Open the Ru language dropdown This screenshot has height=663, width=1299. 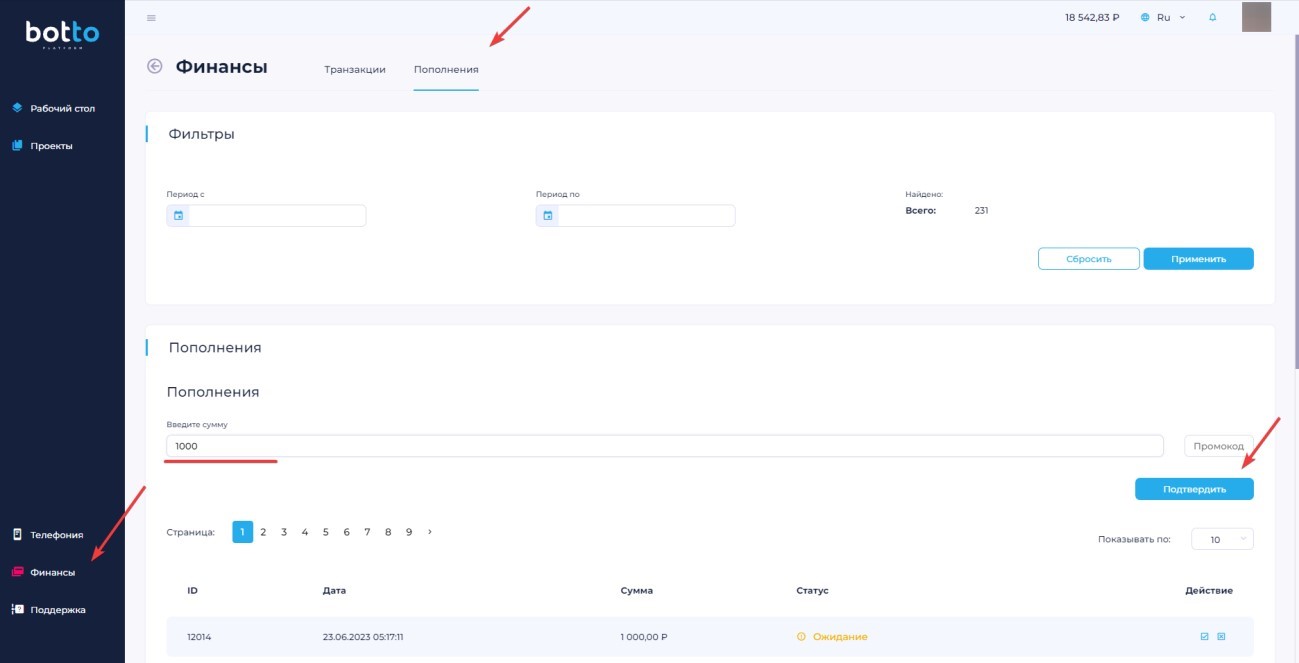click(x=1163, y=18)
